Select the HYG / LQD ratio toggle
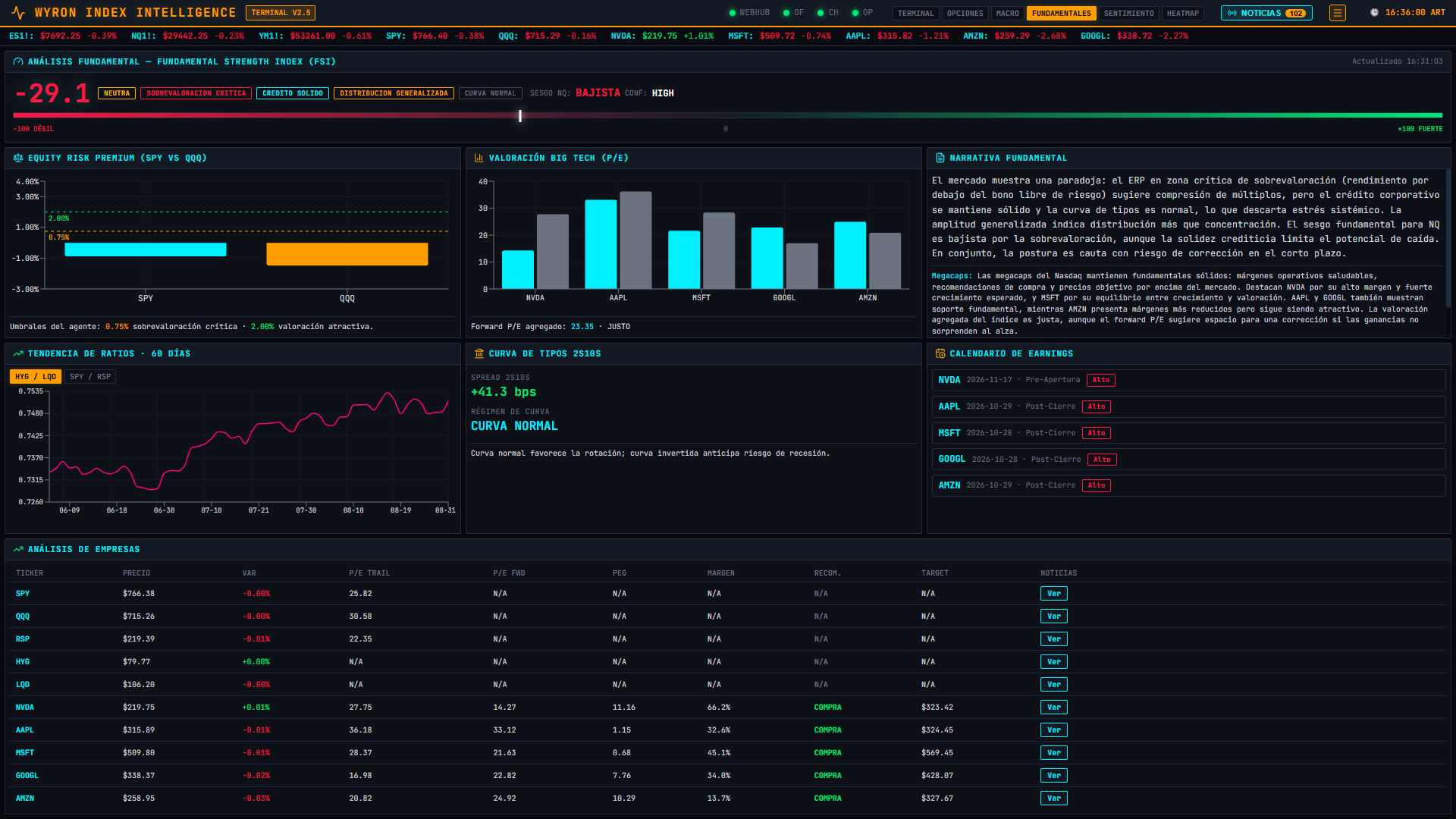Screen dimensions: 1456x819 (x=36, y=377)
